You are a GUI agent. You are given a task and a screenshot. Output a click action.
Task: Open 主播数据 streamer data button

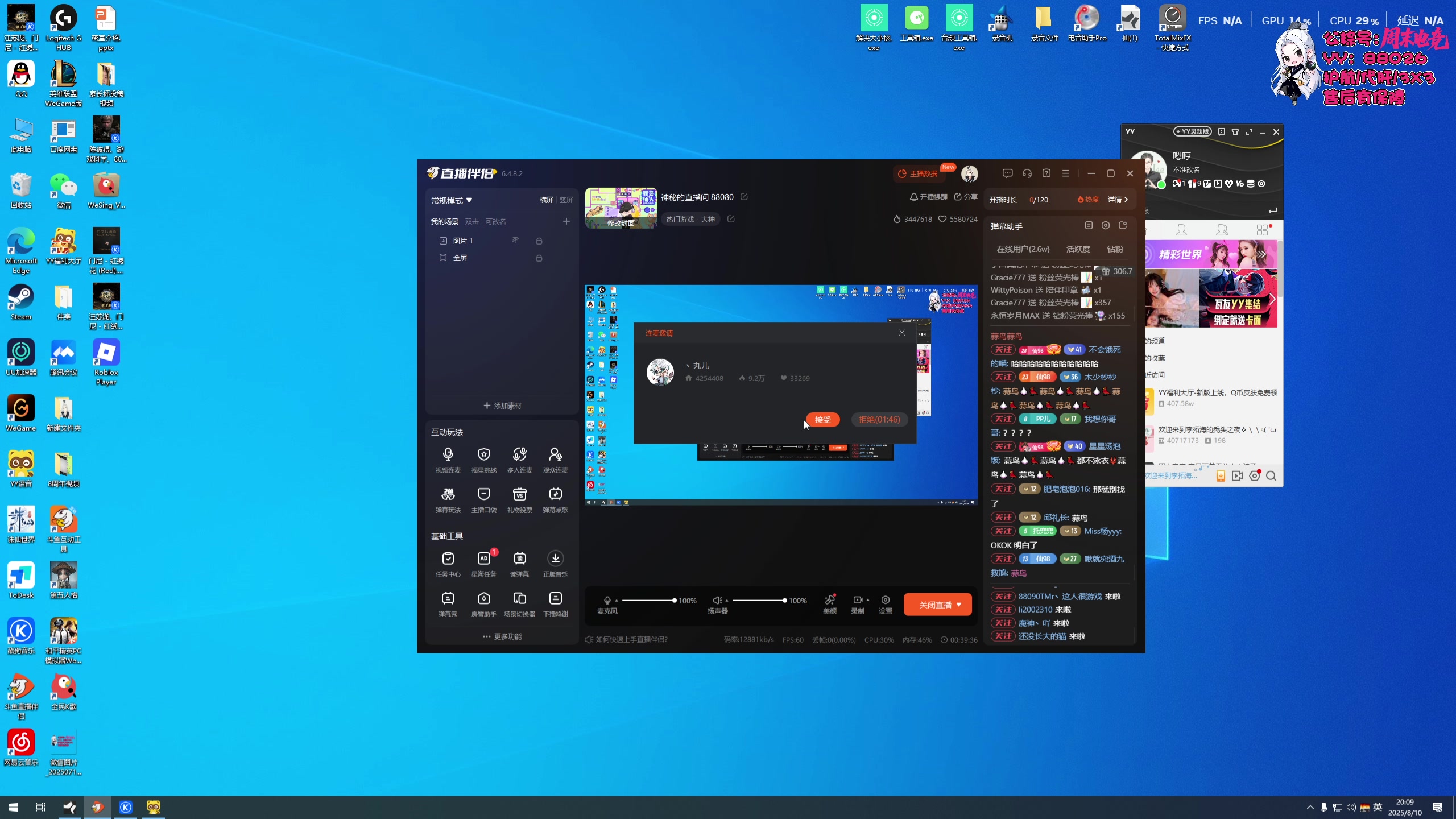click(x=918, y=173)
